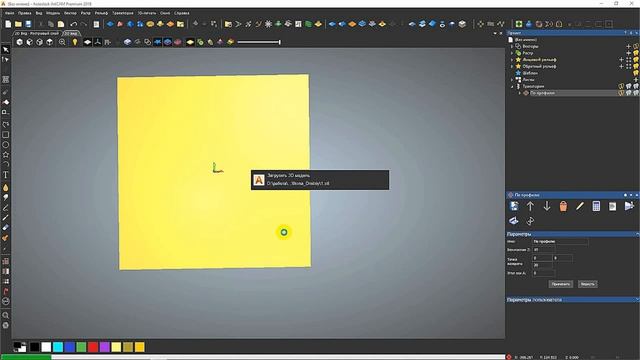Click the green square icon in top-right toolbar
This screenshot has width=640, height=360.
519,24
